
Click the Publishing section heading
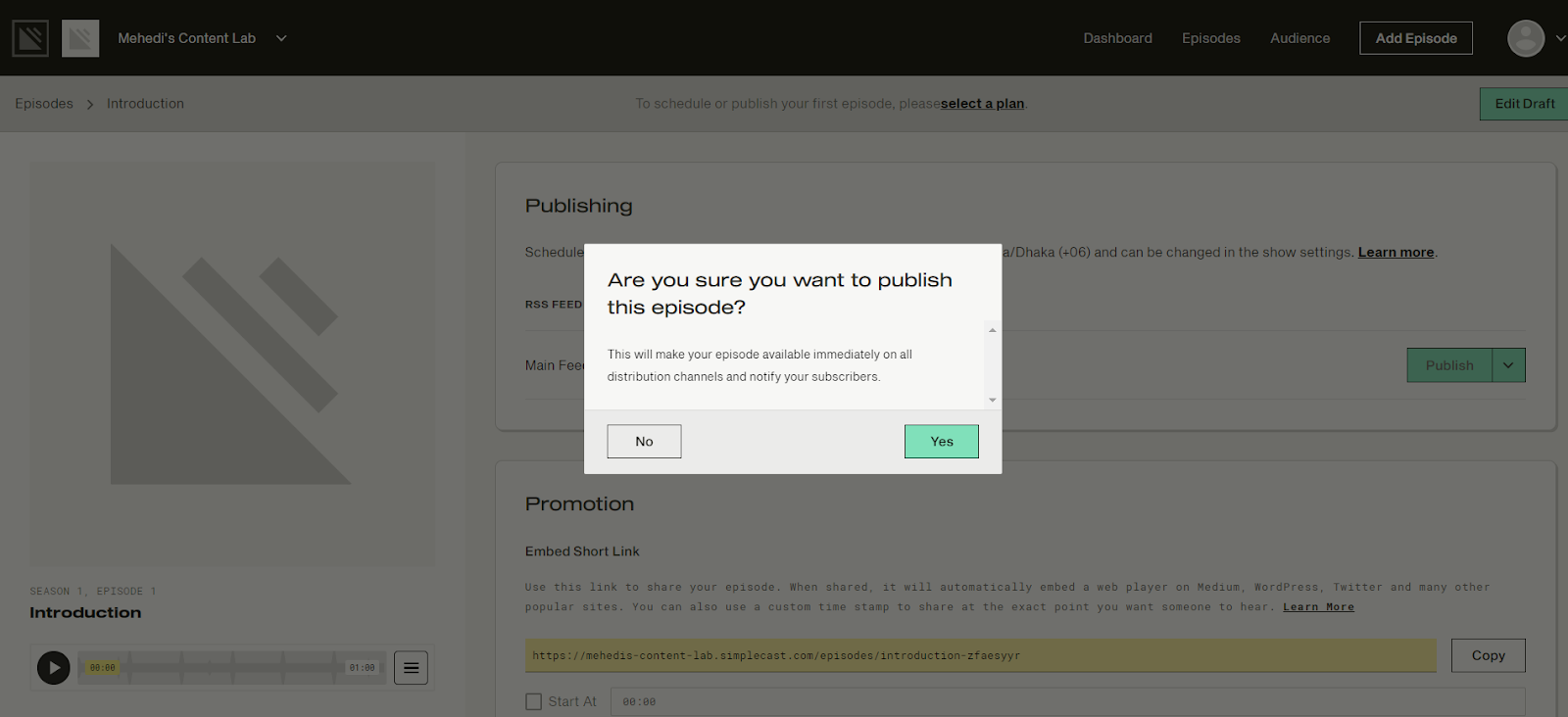point(578,206)
